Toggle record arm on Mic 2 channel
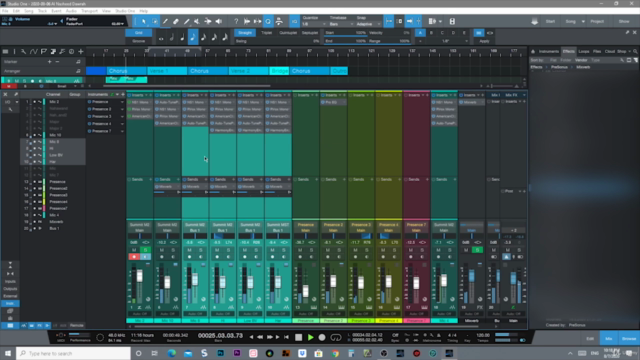This screenshot has height=360, width=640. coord(134,257)
